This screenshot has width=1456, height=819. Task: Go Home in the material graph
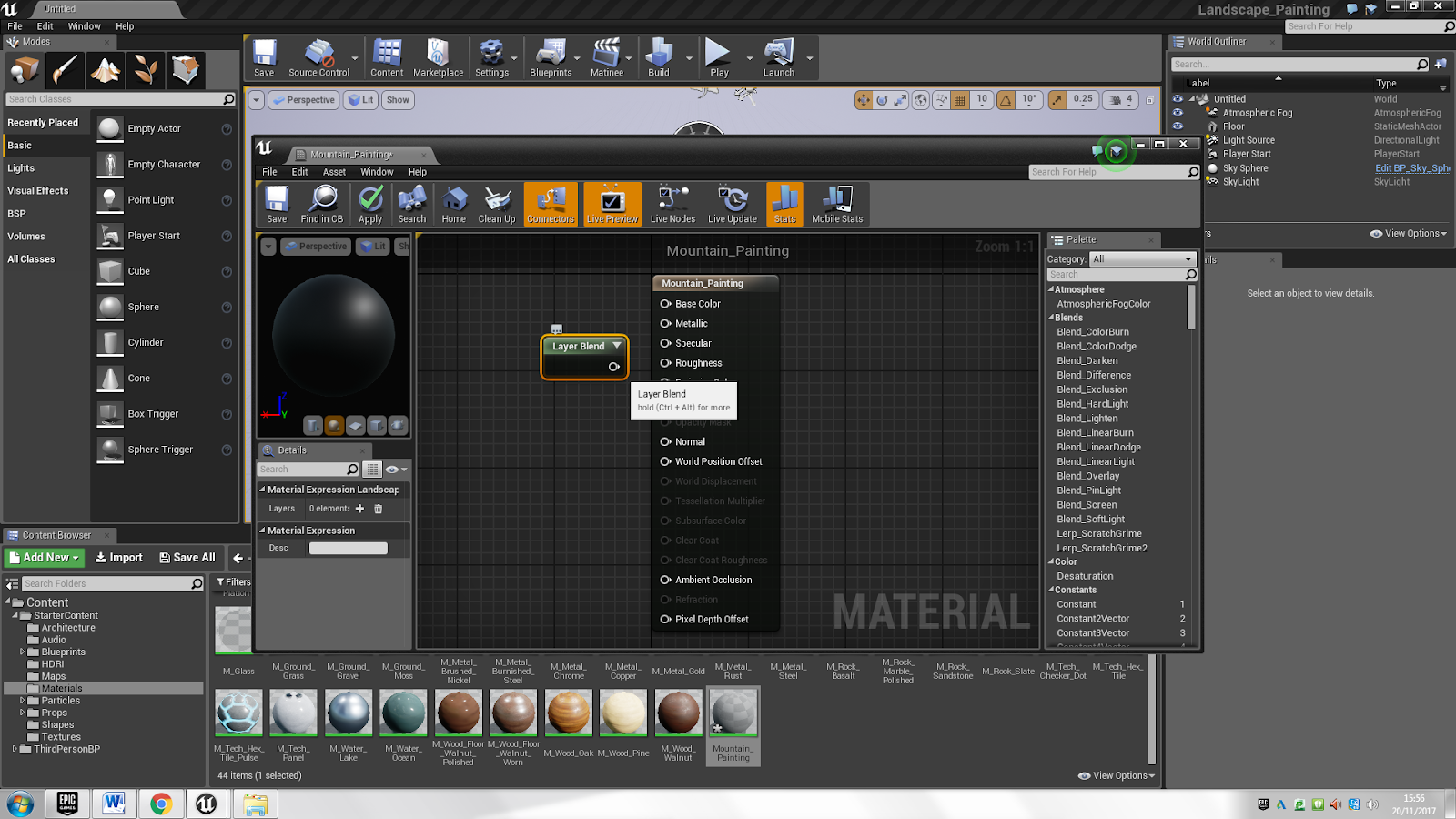click(453, 204)
